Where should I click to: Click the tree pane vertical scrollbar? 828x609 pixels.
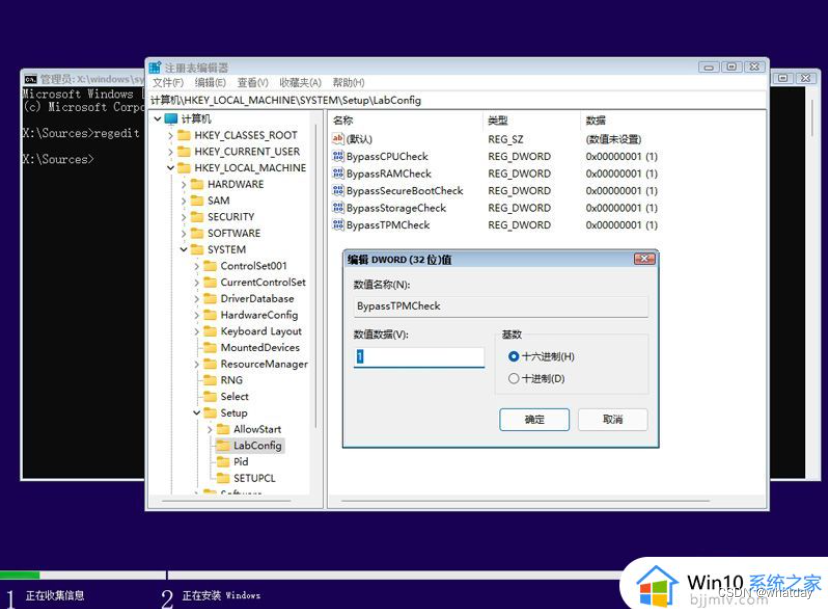click(x=316, y=275)
